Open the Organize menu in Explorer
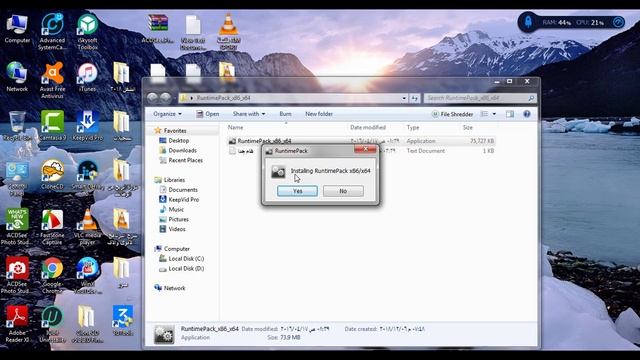640x360 pixels. pos(167,114)
